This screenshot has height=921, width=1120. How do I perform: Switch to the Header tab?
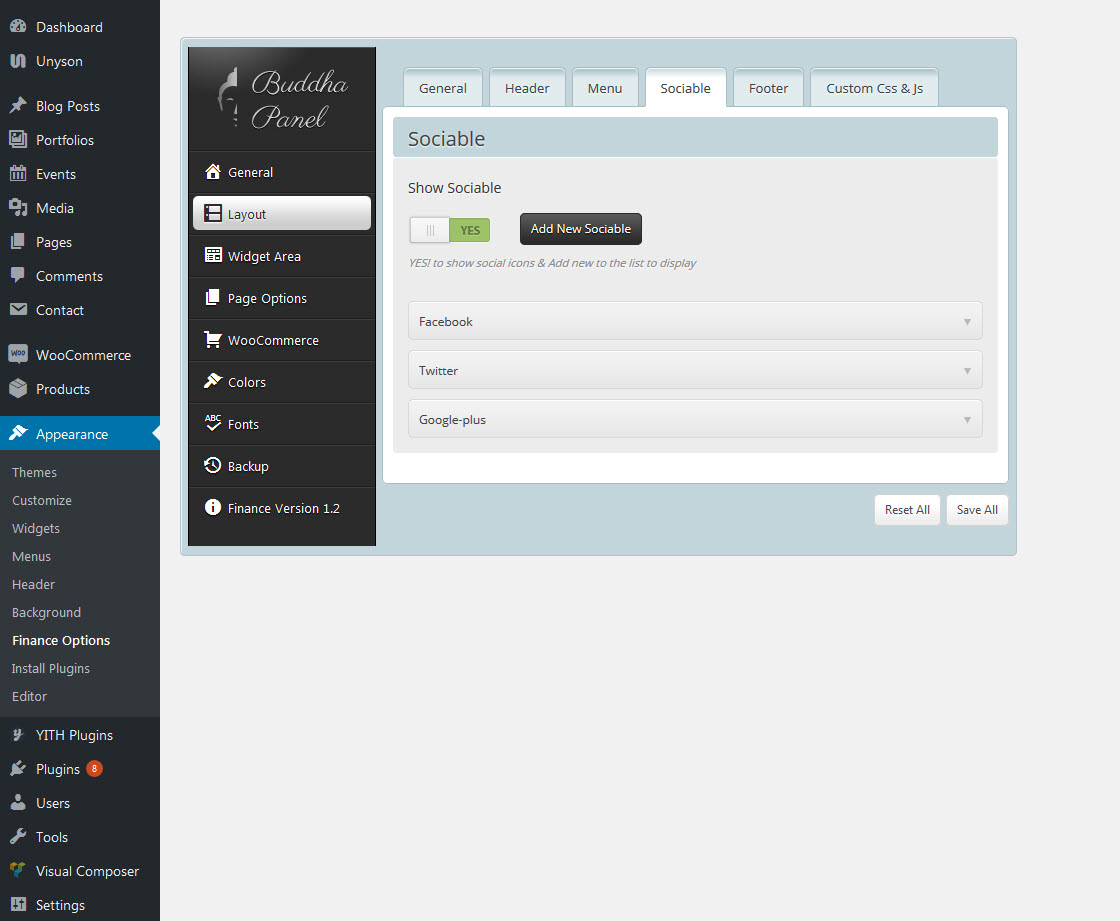coord(527,88)
